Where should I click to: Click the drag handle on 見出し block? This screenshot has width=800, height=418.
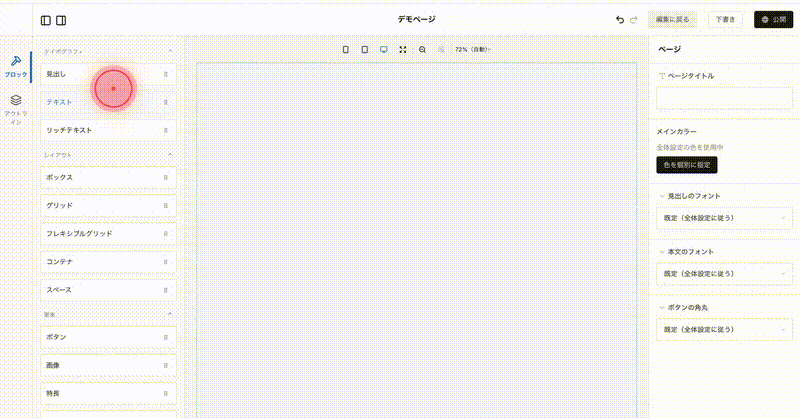pyautogui.click(x=166, y=75)
